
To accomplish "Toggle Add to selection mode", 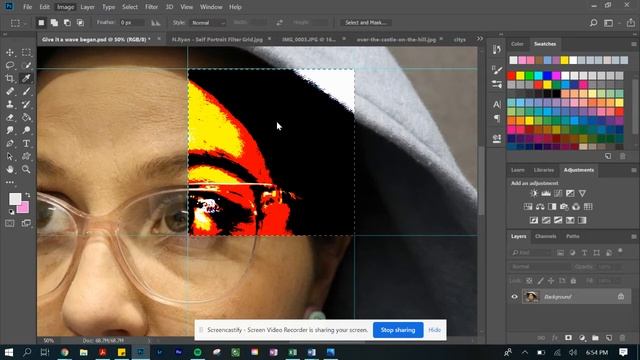I will pyautogui.click(x=54, y=23).
